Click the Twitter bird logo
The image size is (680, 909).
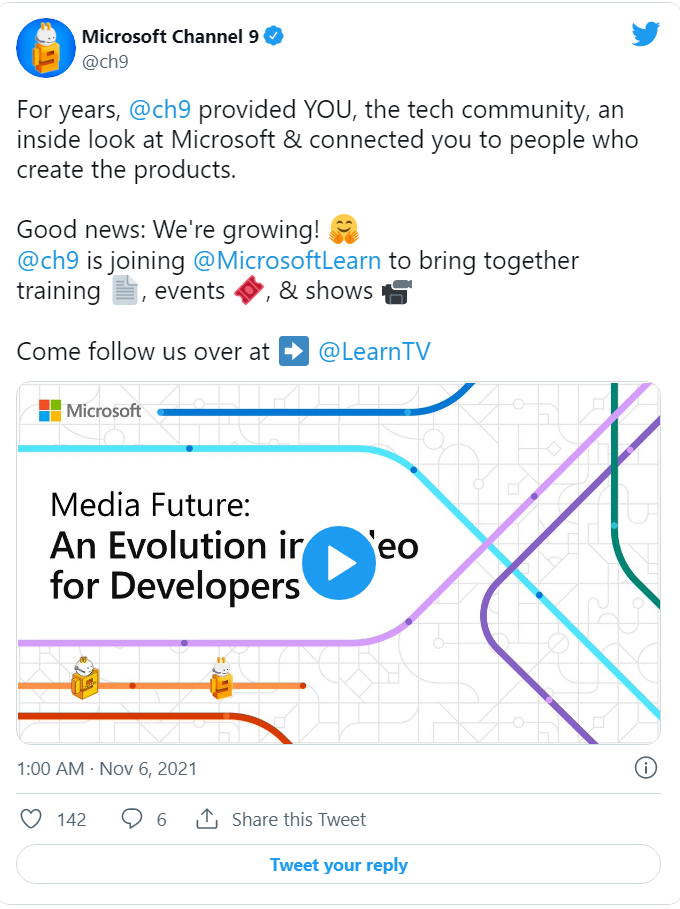[646, 34]
